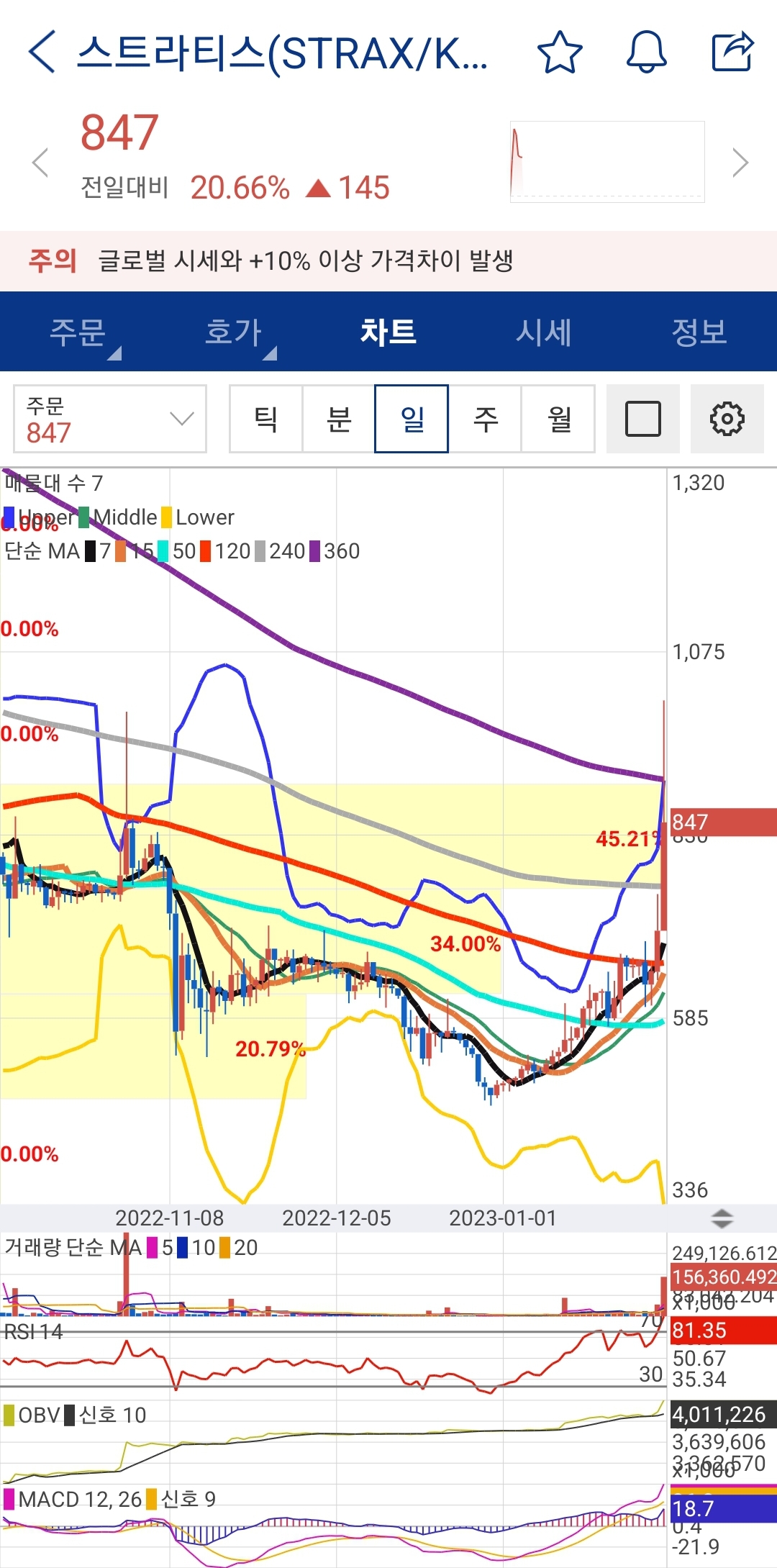Tap the current price 847 heading
This screenshot has height=1568, width=777.
[x=119, y=133]
